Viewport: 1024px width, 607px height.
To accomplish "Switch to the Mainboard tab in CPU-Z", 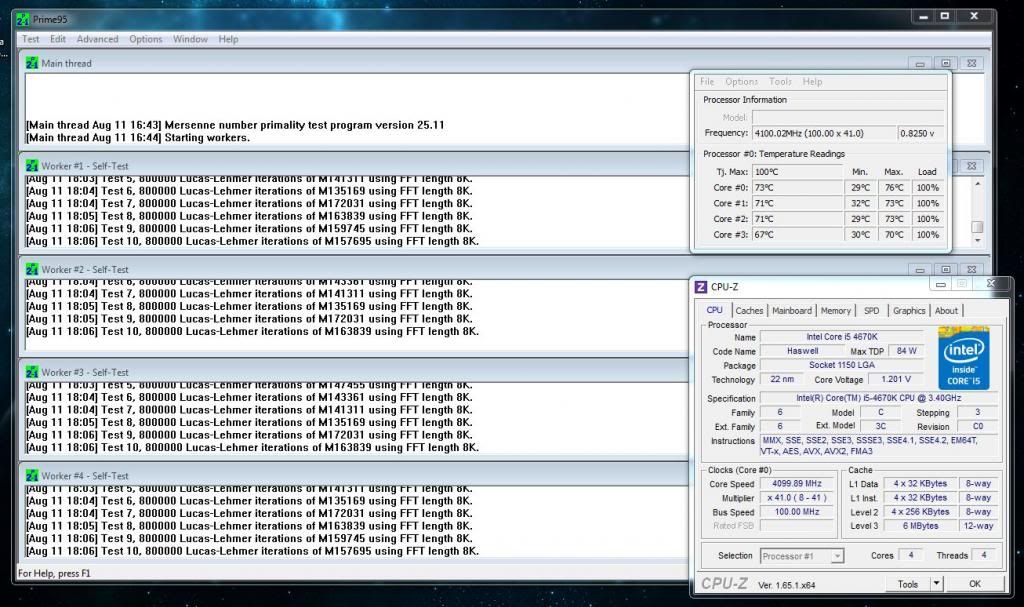I will pos(792,311).
